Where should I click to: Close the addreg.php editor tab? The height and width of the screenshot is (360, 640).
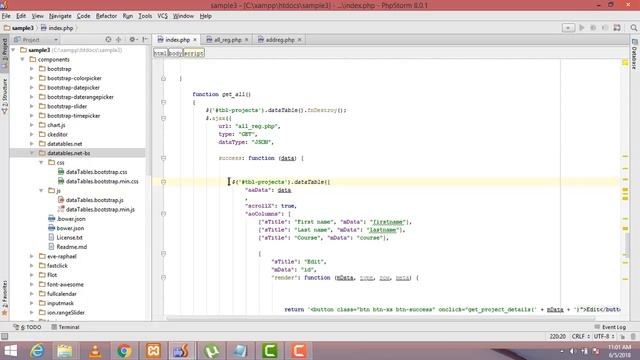(x=300, y=40)
